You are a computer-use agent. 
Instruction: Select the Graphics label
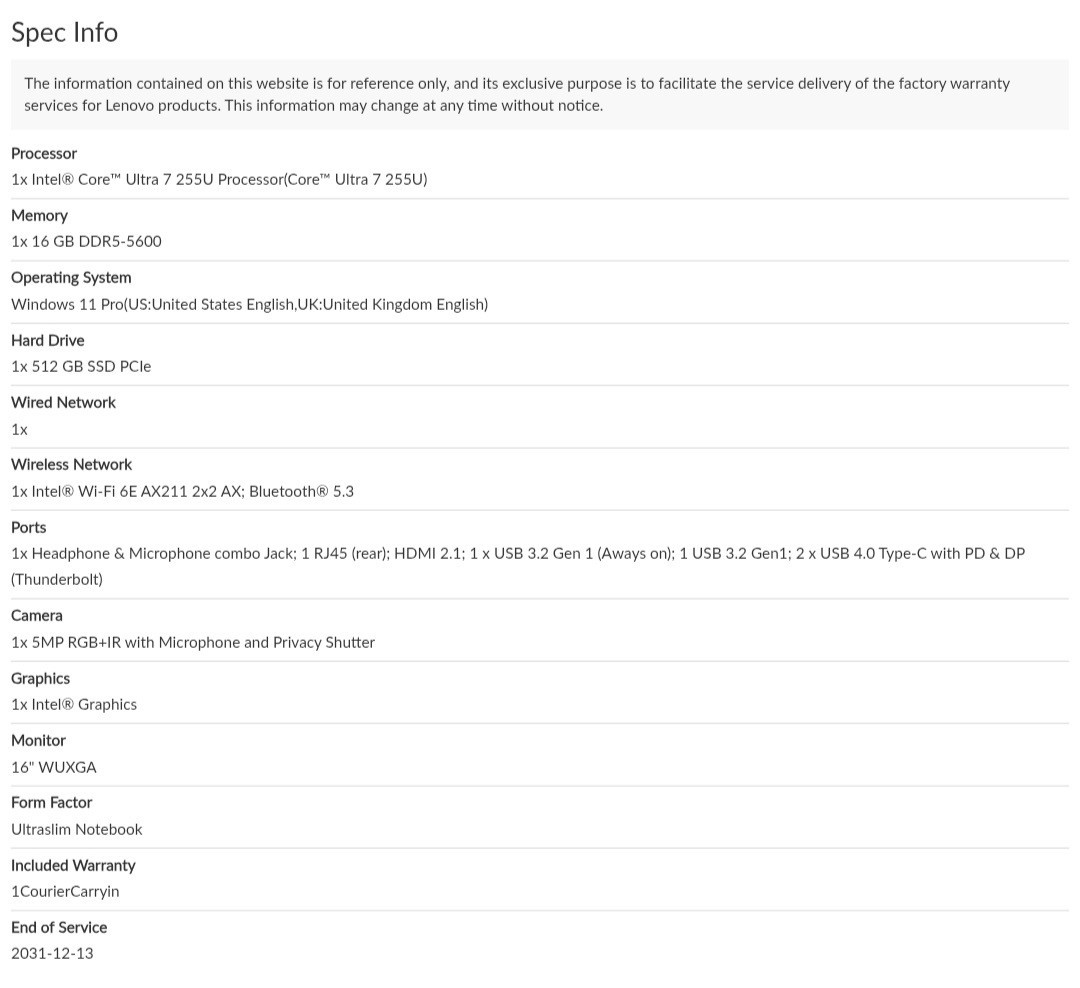(x=41, y=678)
